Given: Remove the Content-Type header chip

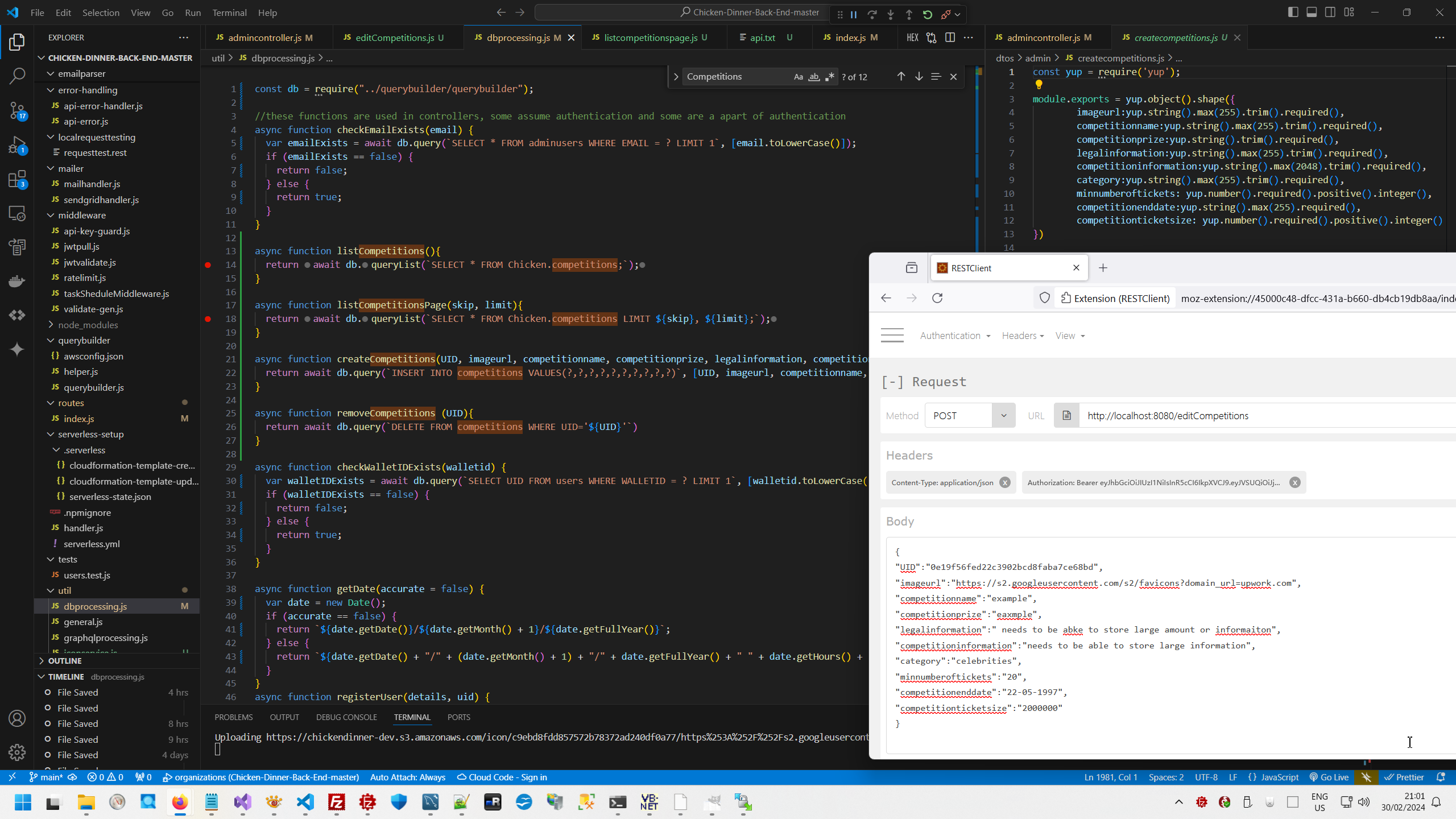Looking at the screenshot, I should (x=1005, y=483).
